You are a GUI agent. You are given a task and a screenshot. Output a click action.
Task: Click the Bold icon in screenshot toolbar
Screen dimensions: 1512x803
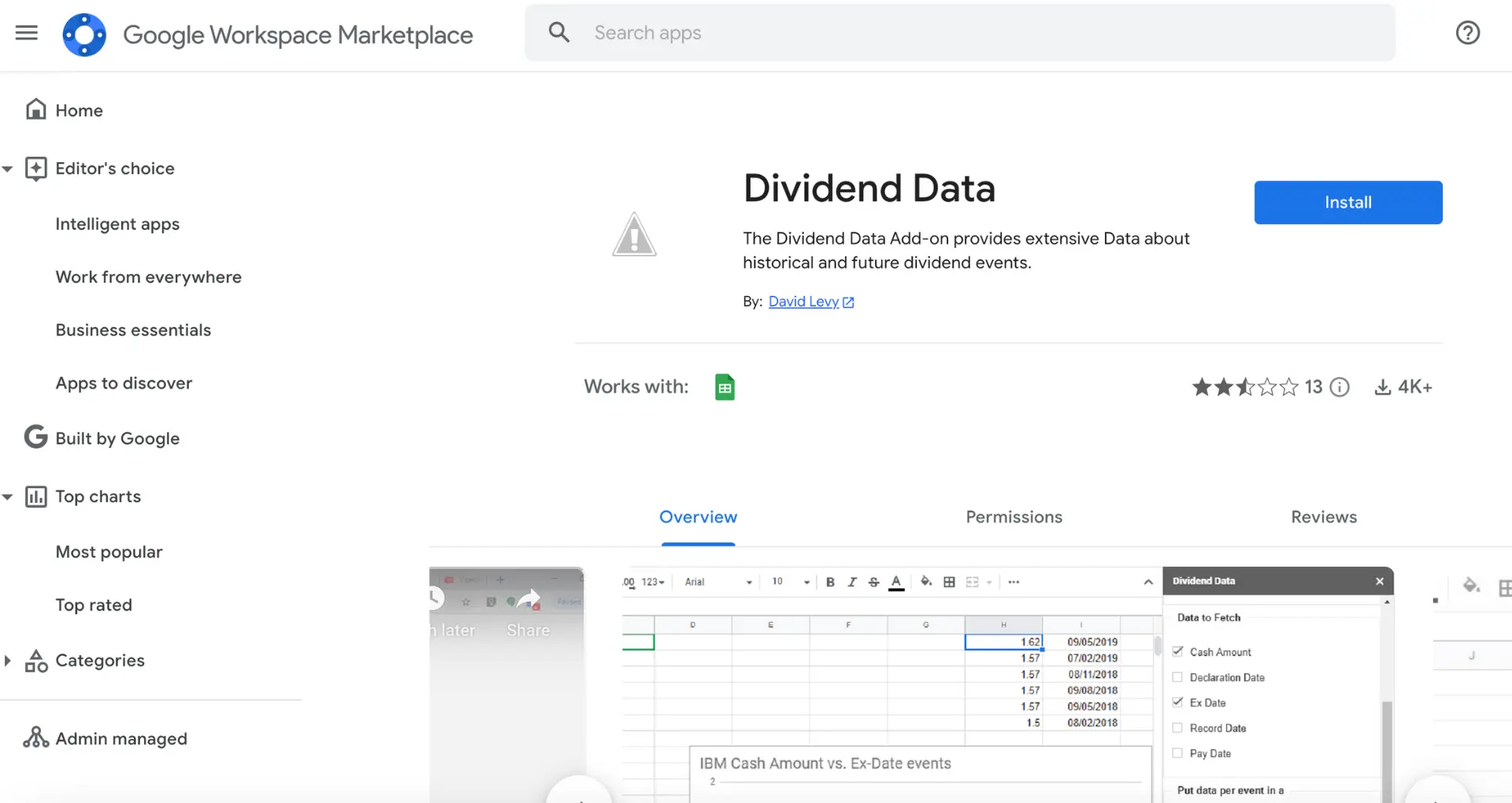830,582
